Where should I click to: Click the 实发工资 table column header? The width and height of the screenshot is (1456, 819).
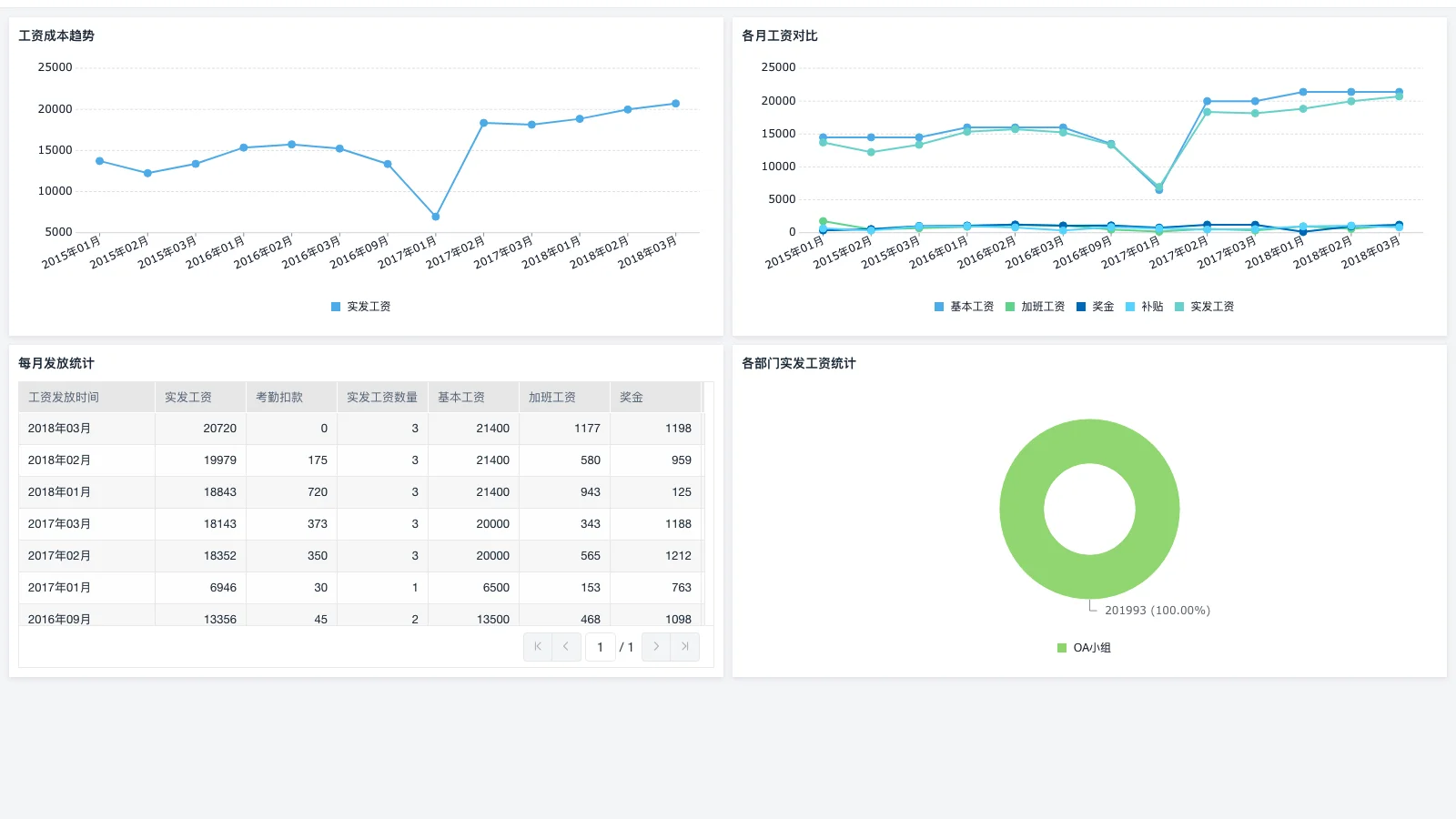tap(188, 398)
